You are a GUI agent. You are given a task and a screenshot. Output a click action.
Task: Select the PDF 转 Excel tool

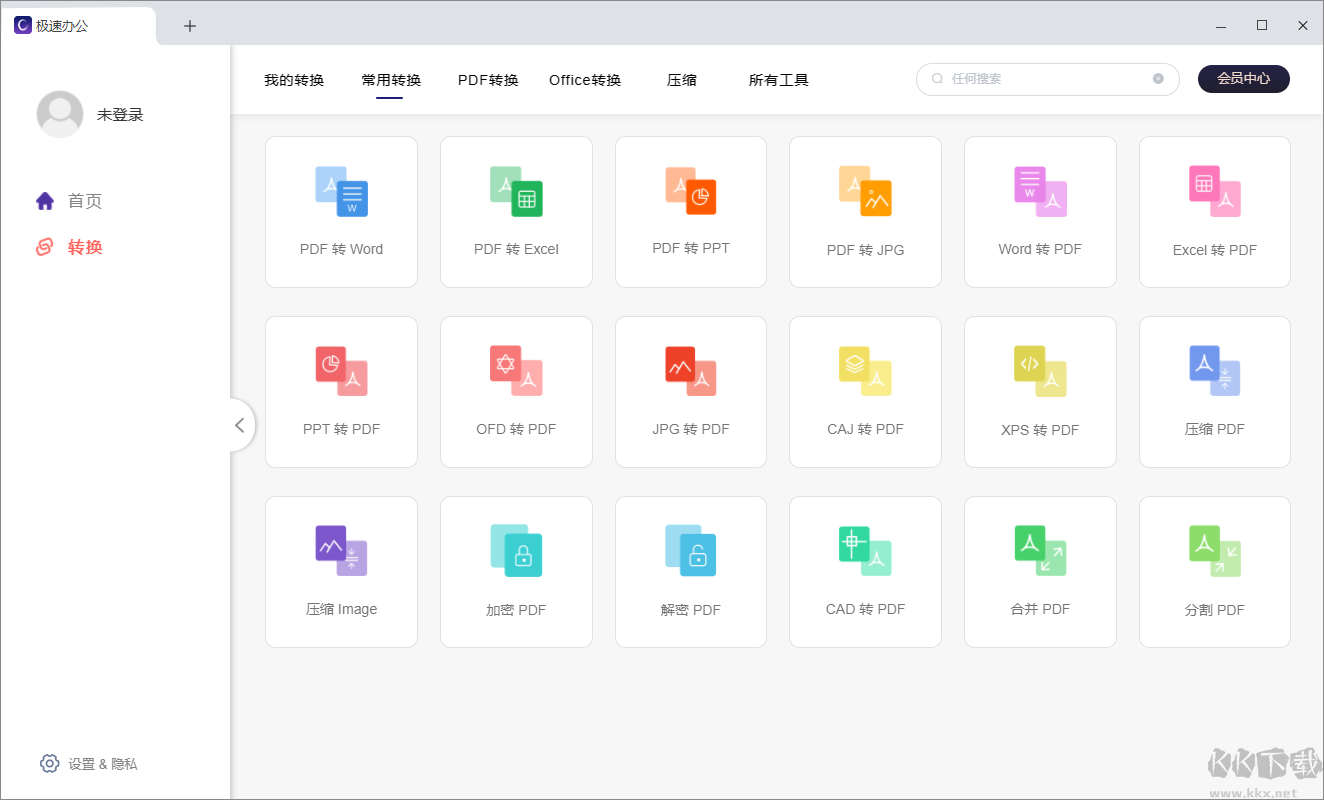(516, 211)
